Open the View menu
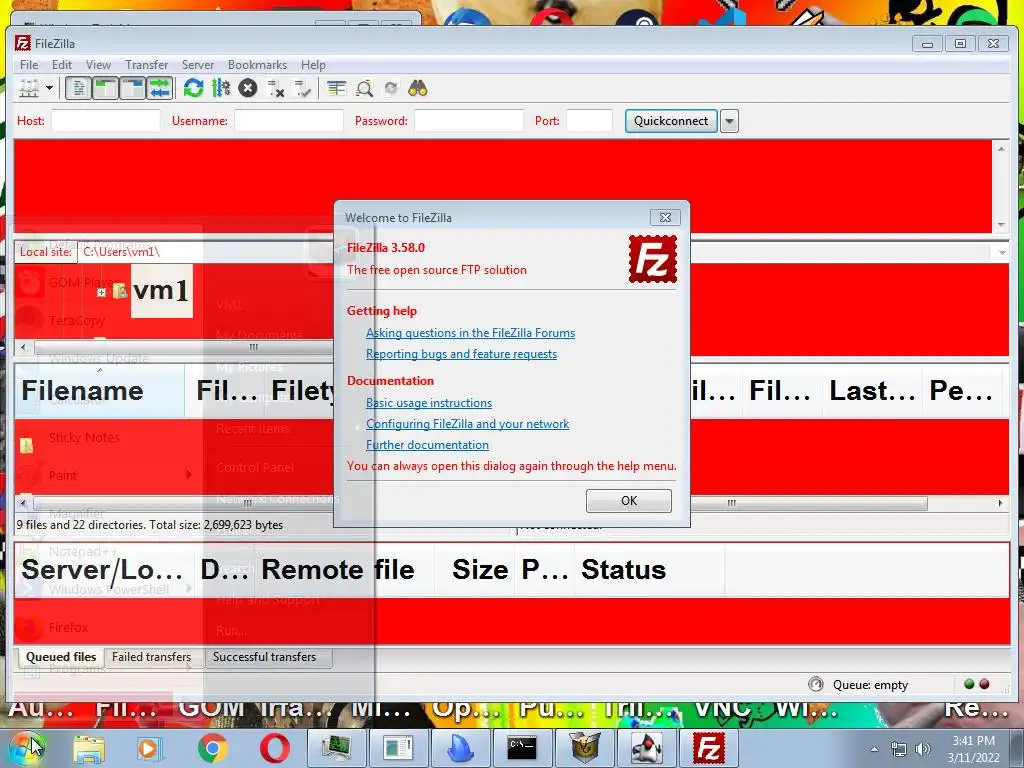Screen dimensions: 1024x768 [x=98, y=65]
